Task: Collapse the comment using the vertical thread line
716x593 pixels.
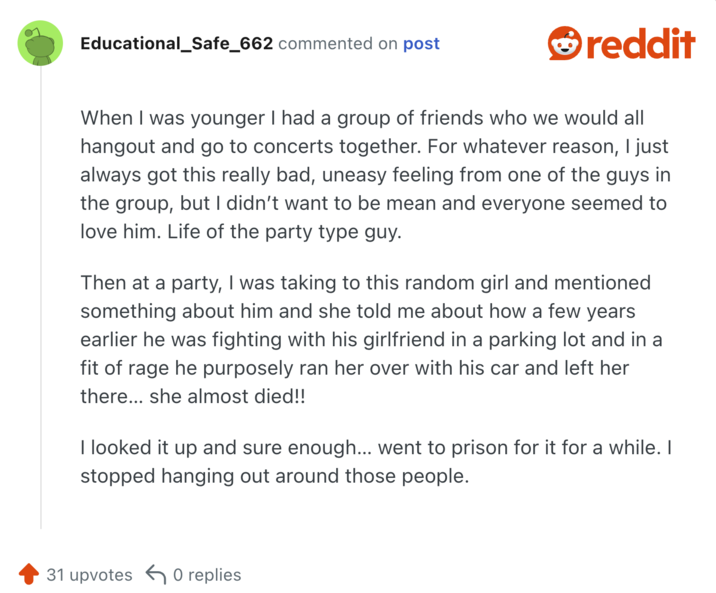Action: (41, 300)
